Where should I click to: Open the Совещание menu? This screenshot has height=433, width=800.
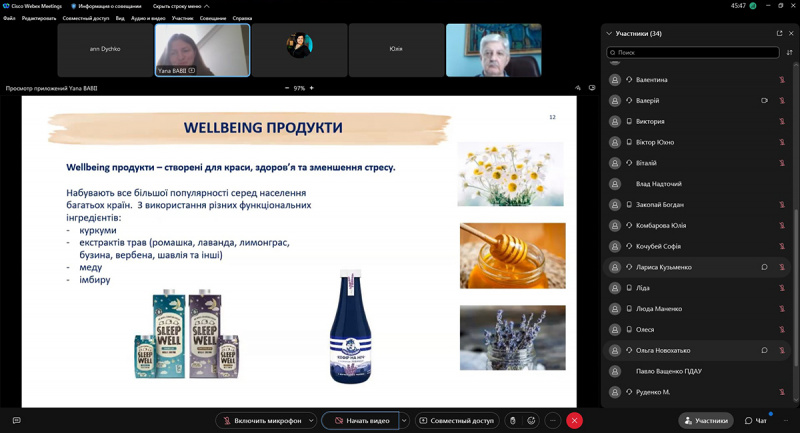tap(213, 18)
